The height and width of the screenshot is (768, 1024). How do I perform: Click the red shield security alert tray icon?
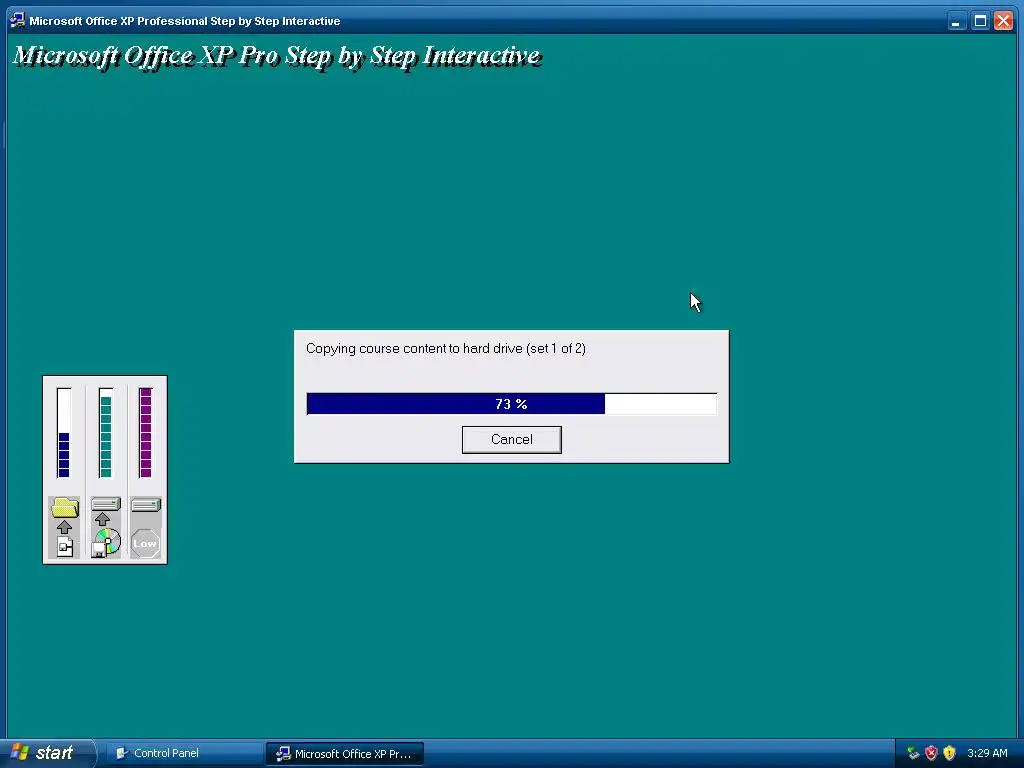(x=931, y=753)
